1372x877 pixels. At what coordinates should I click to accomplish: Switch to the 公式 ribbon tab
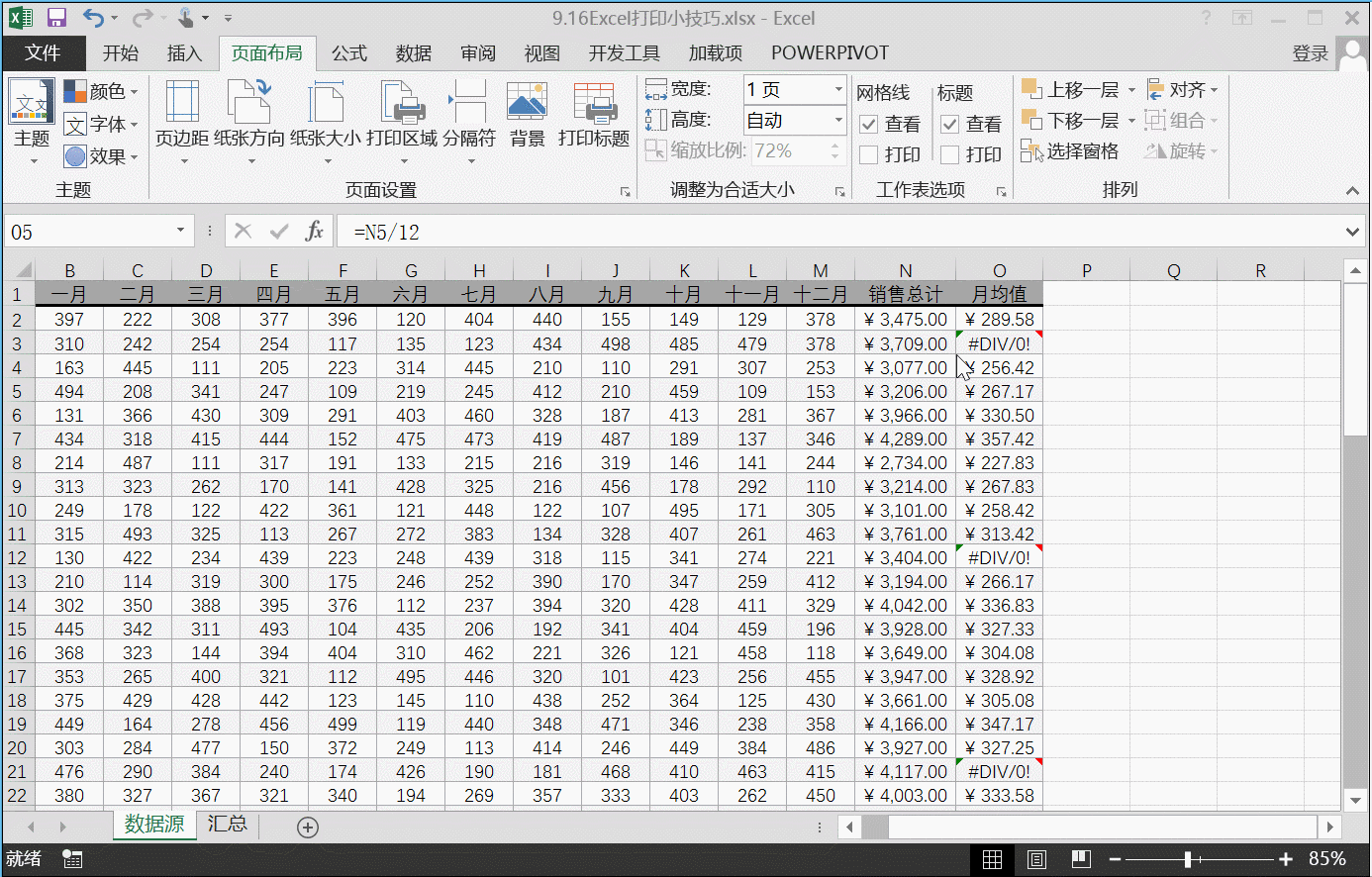click(x=348, y=53)
